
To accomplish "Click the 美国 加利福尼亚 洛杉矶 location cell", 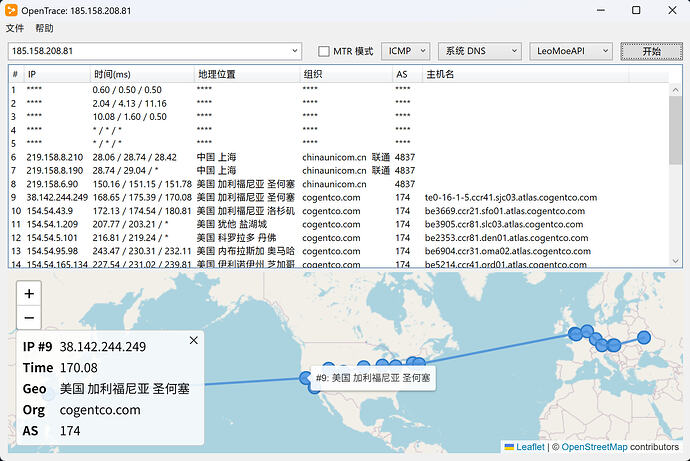I will (246, 211).
